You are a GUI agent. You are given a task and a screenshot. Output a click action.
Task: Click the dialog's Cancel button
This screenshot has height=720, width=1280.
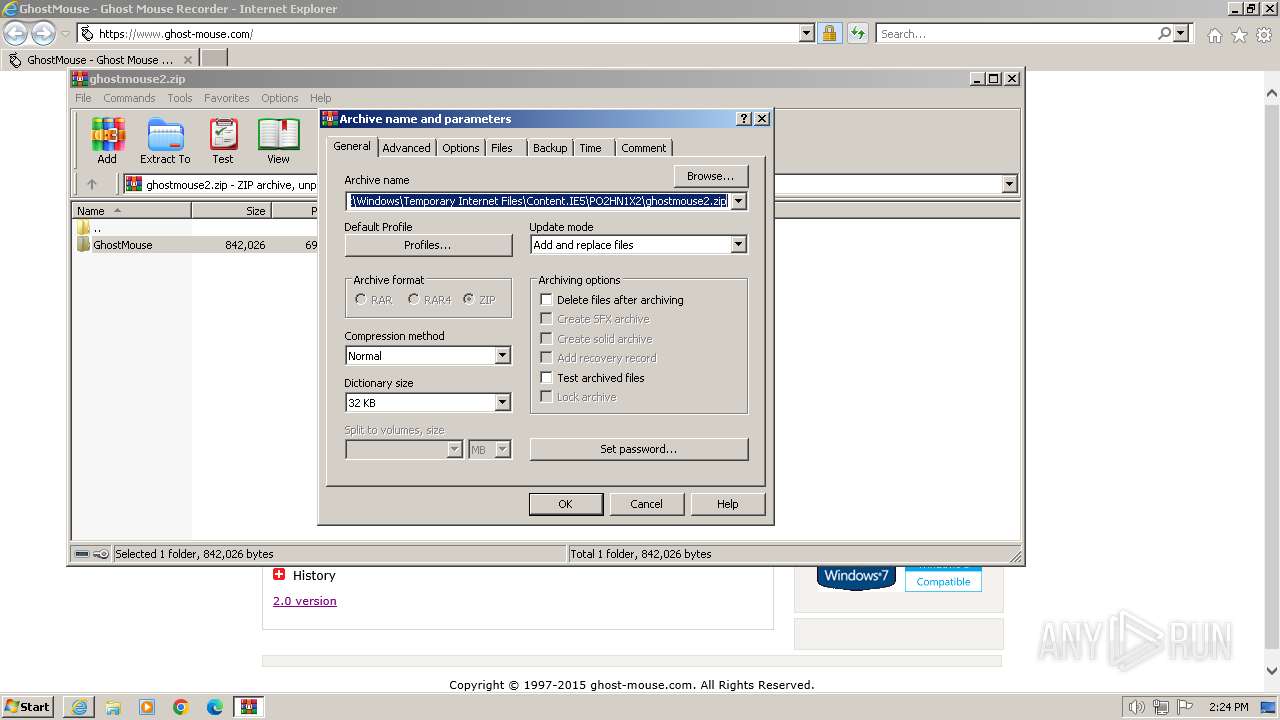pos(646,504)
